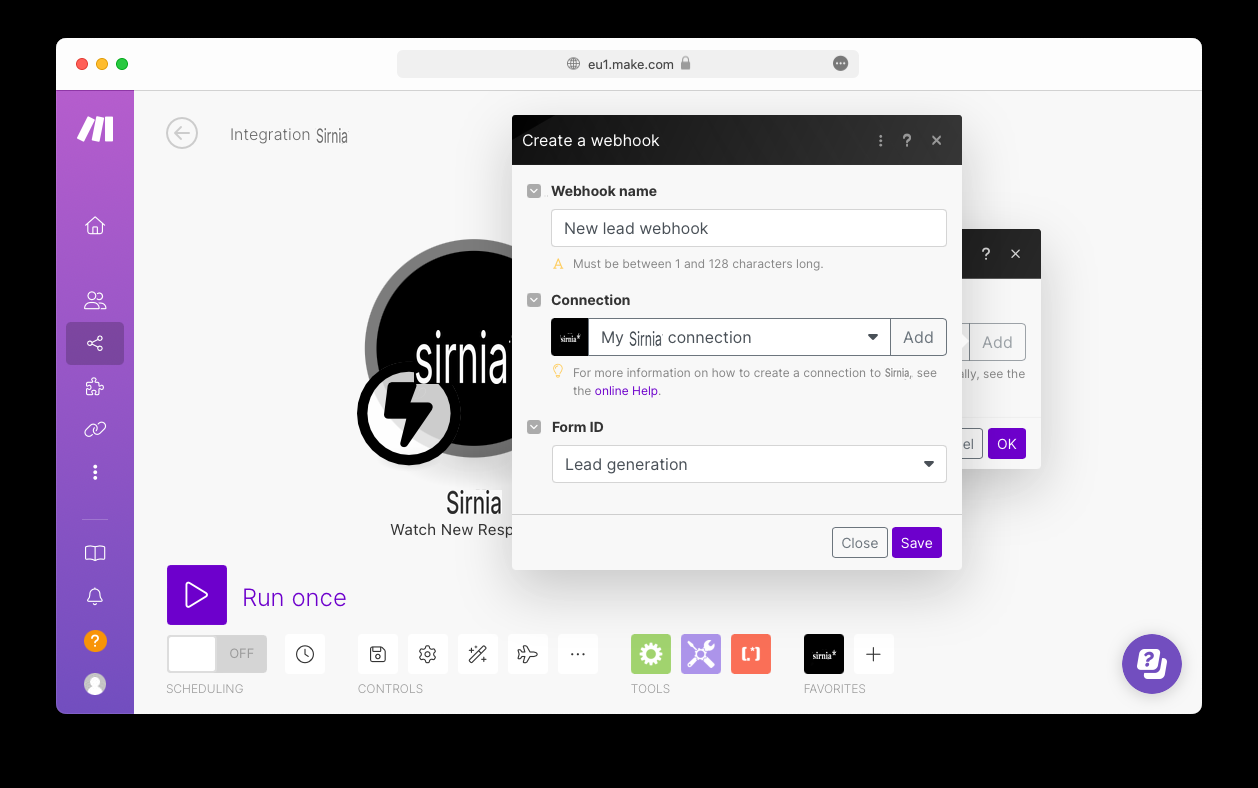Save the webhook
The image size is (1258, 788).
(917, 543)
